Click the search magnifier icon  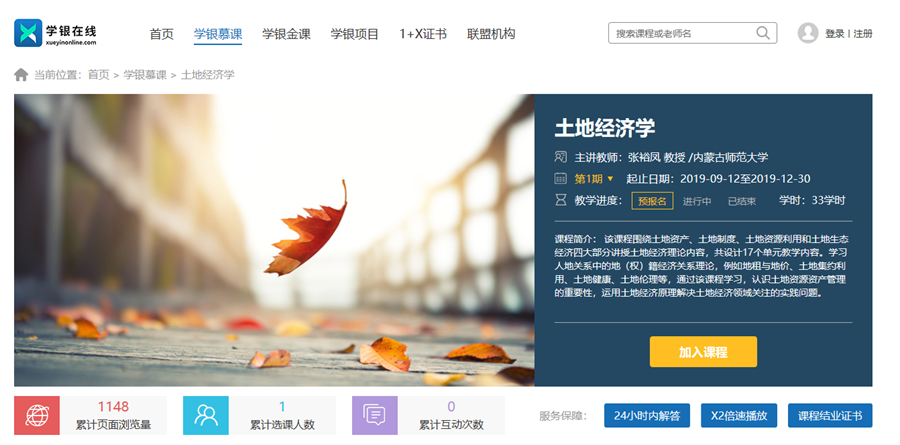763,33
